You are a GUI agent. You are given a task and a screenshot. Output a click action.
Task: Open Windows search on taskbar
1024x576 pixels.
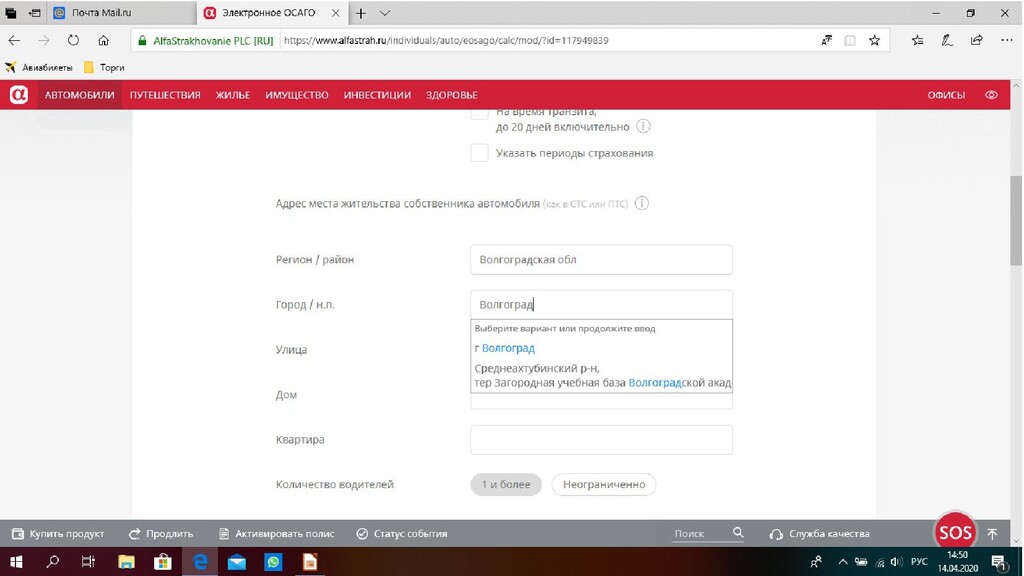(52, 562)
